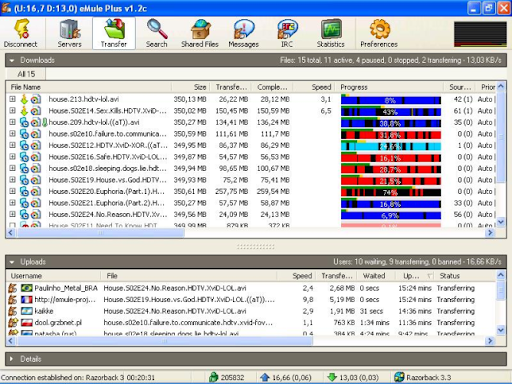
Task: Select House.S02E20.Euphoria.(Part.1) download
Action: (252, 191)
